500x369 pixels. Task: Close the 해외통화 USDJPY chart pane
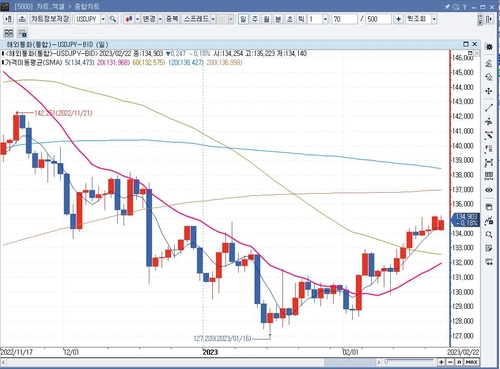tap(475, 44)
